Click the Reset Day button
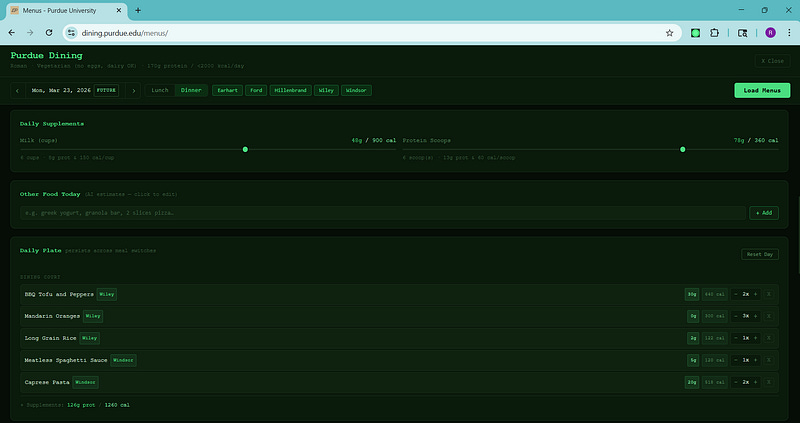The width and height of the screenshot is (800, 423). pyautogui.click(x=760, y=254)
